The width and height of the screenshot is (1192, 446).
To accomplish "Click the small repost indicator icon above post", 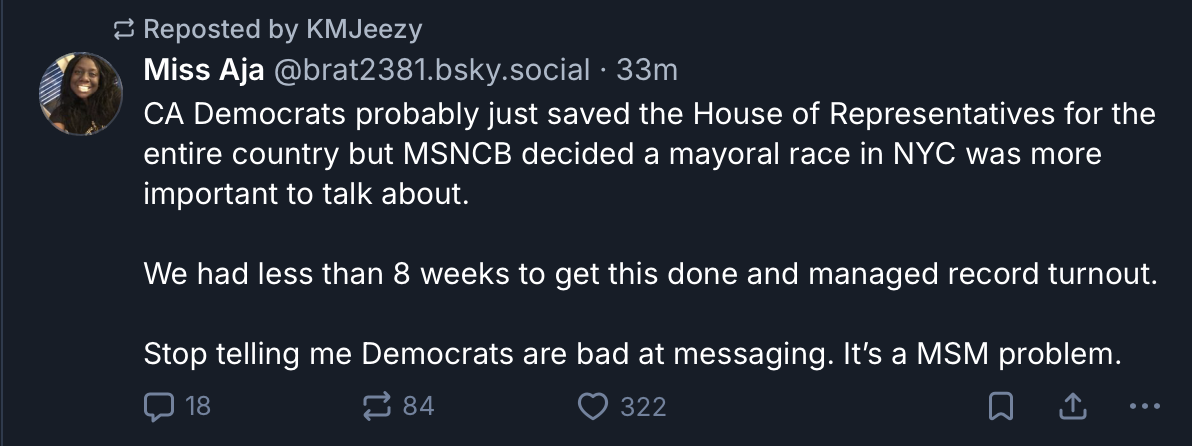I will pos(123,30).
